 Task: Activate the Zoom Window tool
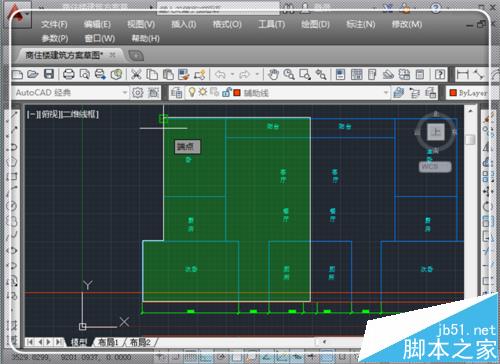[x=305, y=74]
